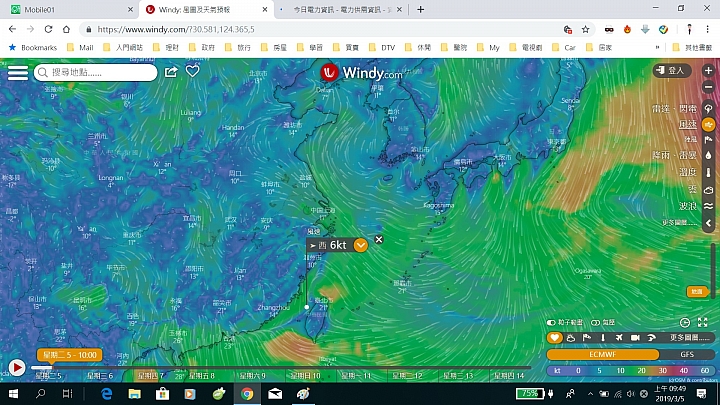Select the rain thunder text label
The width and height of the screenshot is (720, 405).
point(674,156)
